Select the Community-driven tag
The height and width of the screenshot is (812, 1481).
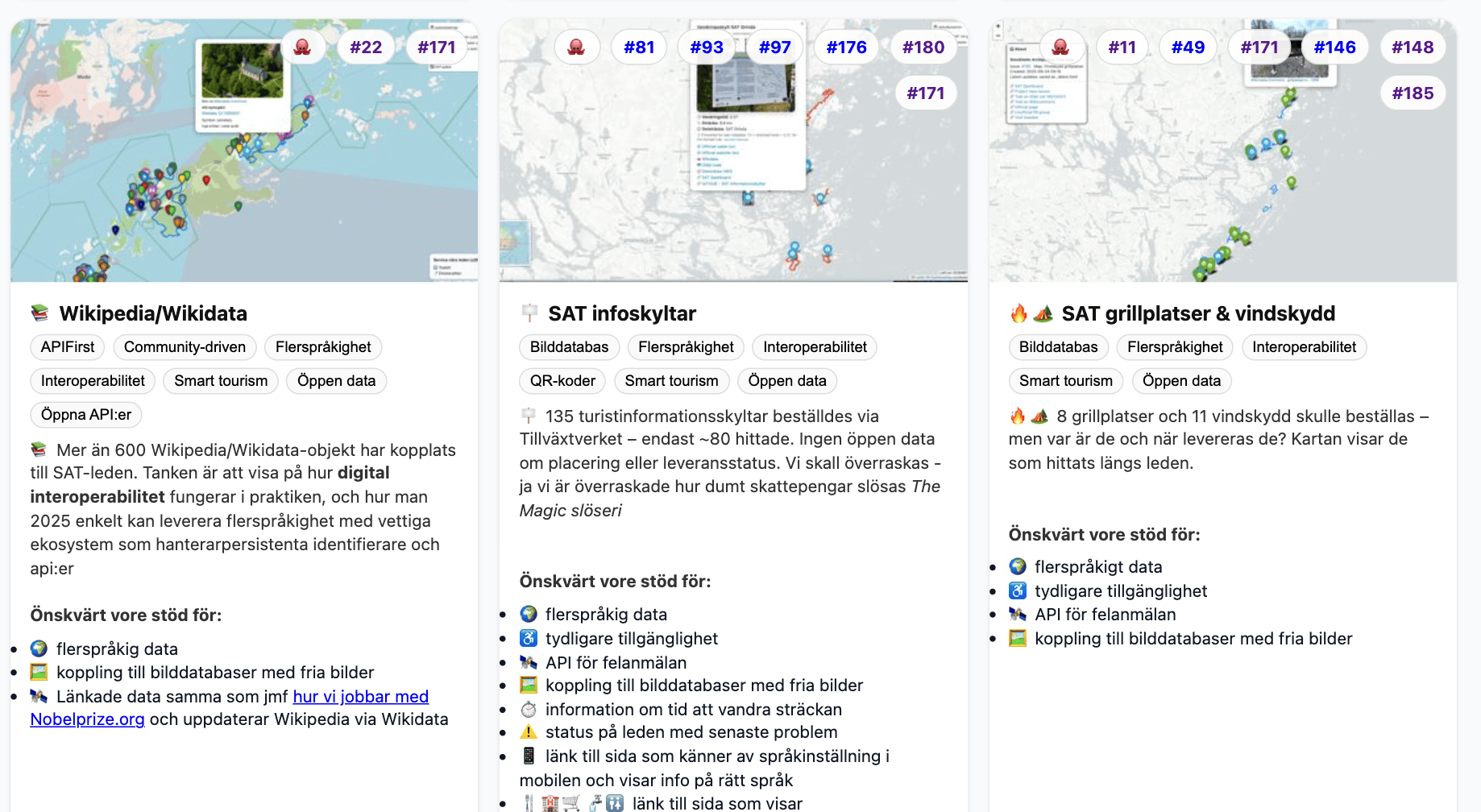pyautogui.click(x=185, y=347)
